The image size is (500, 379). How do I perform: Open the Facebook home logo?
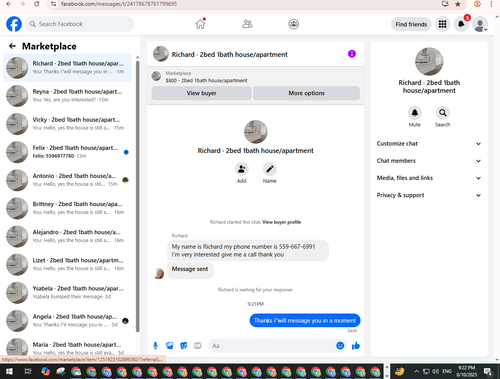point(14,24)
